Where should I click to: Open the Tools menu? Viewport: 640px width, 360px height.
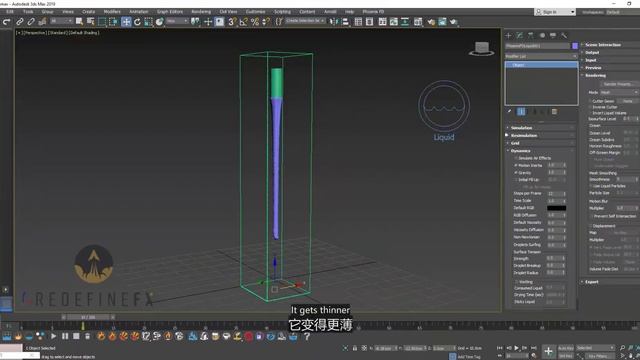pos(28,12)
